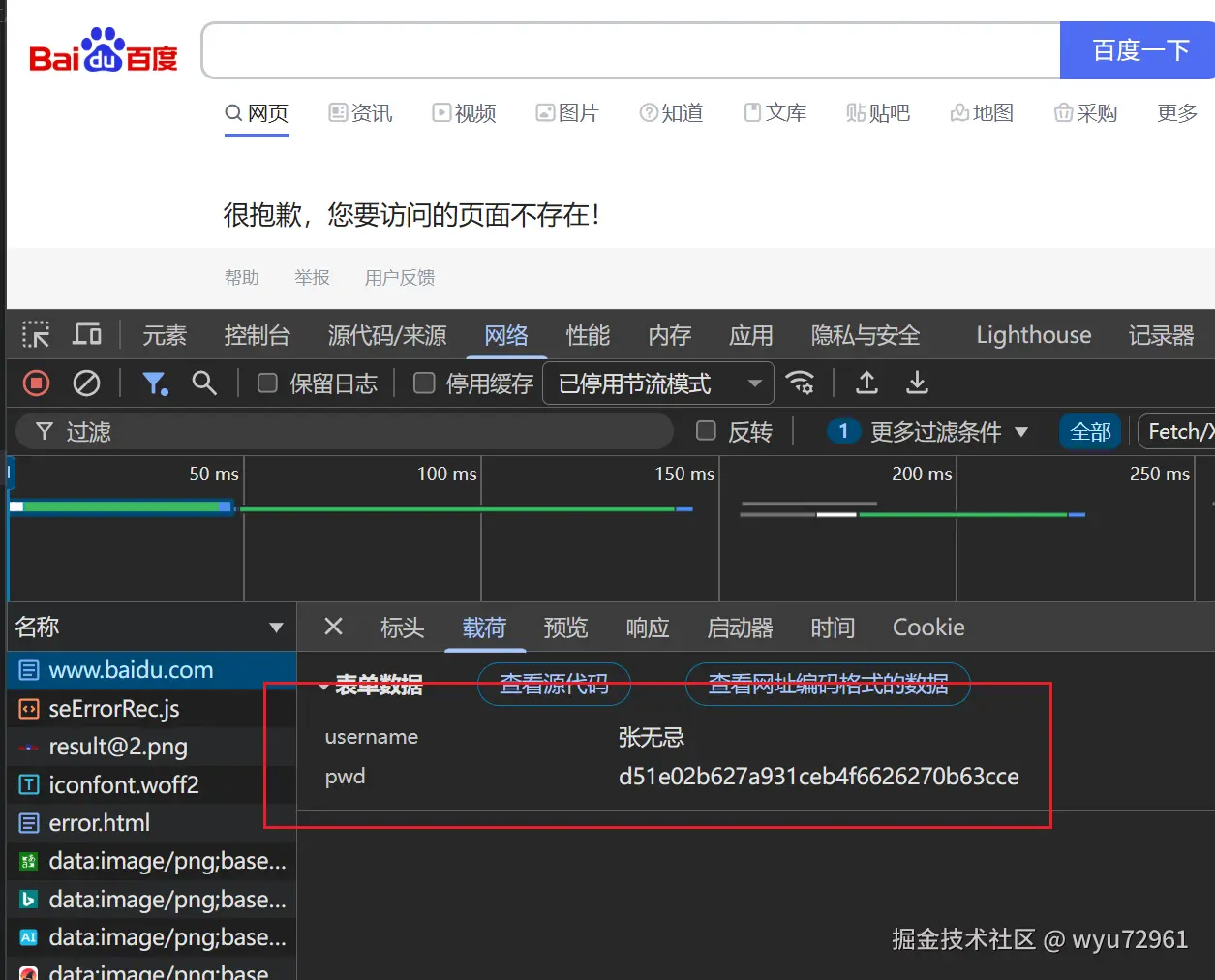The width and height of the screenshot is (1215, 980).
Task: Select the 视频 search category
Action: pos(464,113)
